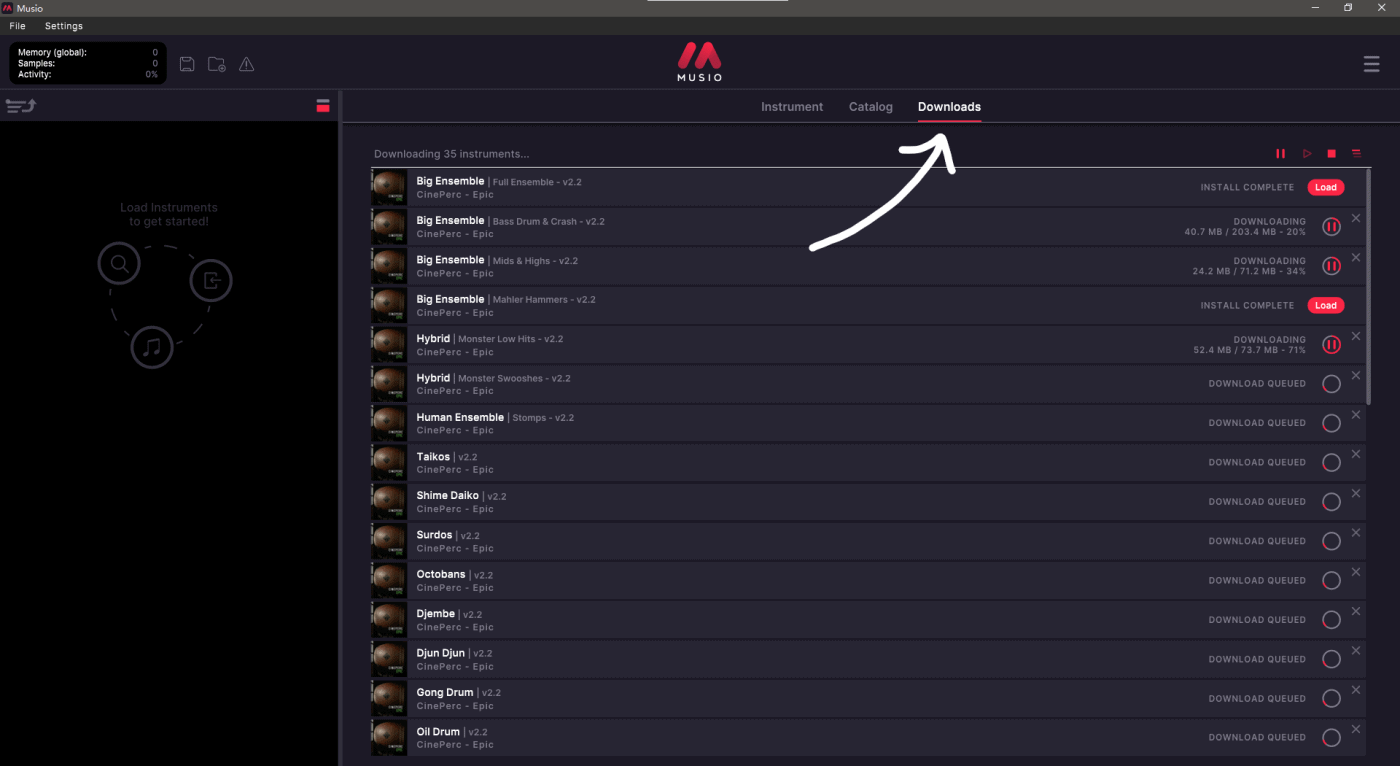
Task: Click the queued circle for Oil Drum
Action: (x=1331, y=738)
